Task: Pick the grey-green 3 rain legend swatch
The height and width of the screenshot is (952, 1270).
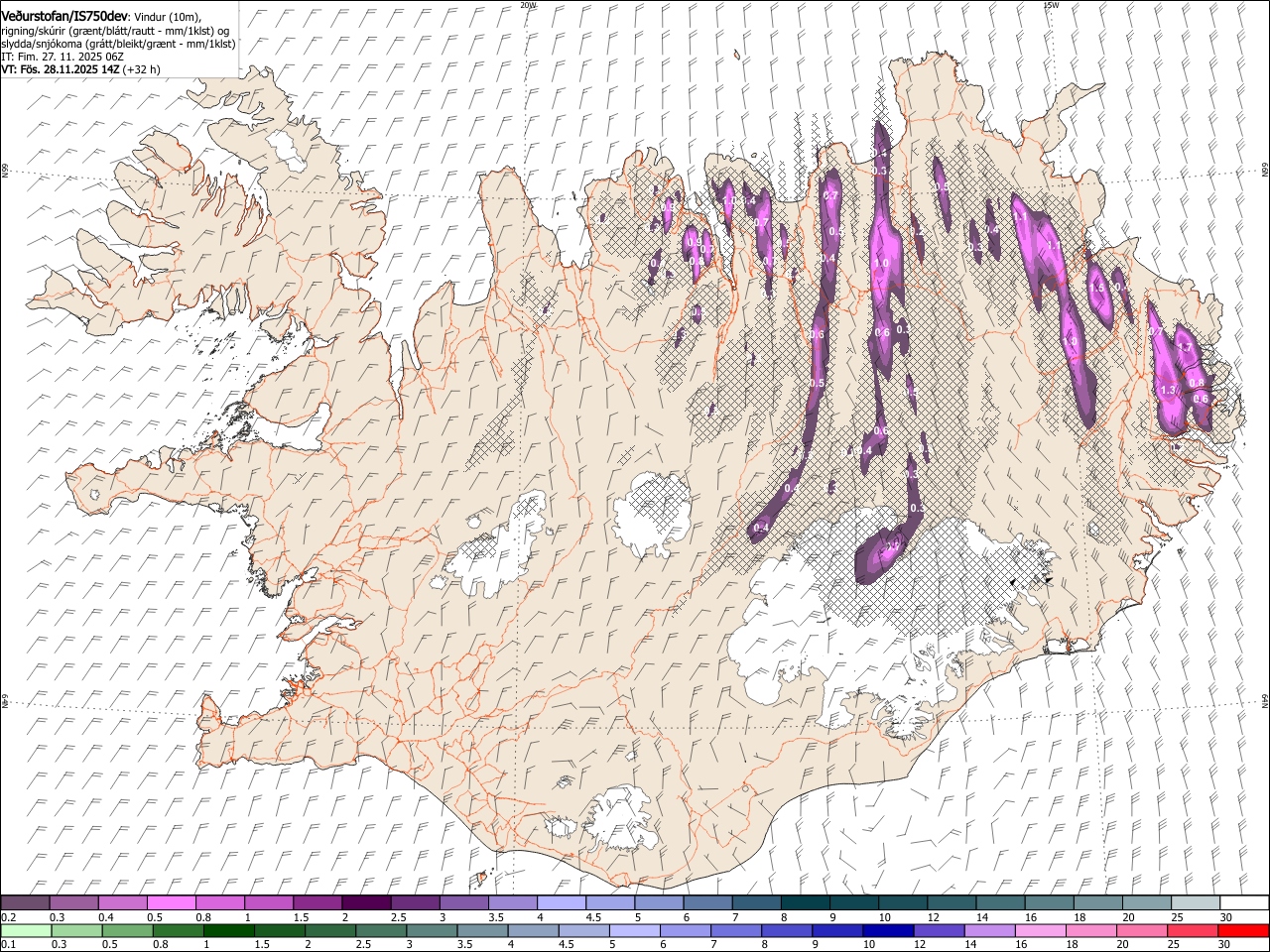Action: [x=432, y=930]
